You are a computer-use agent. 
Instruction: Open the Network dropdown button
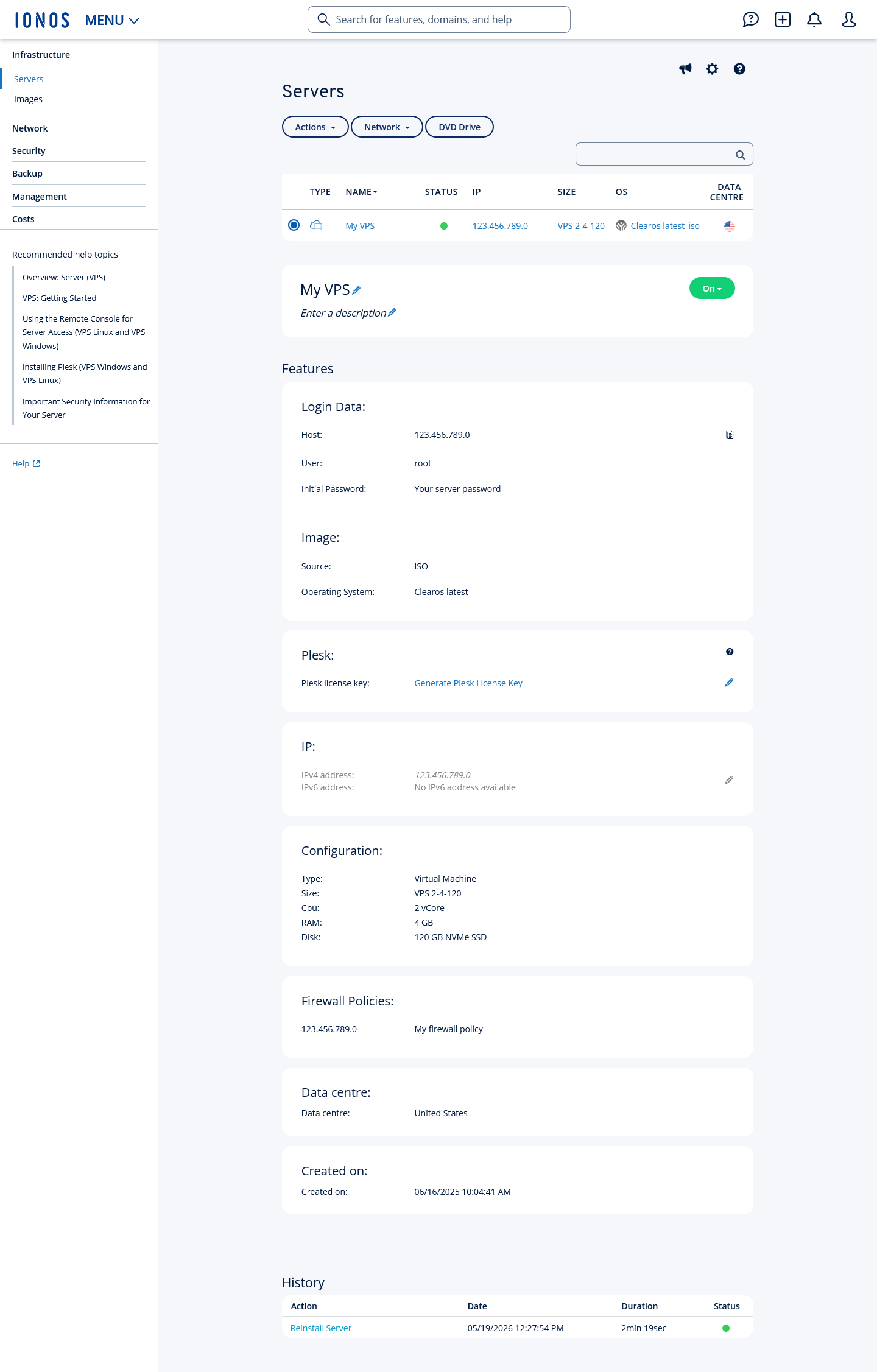pyautogui.click(x=387, y=127)
